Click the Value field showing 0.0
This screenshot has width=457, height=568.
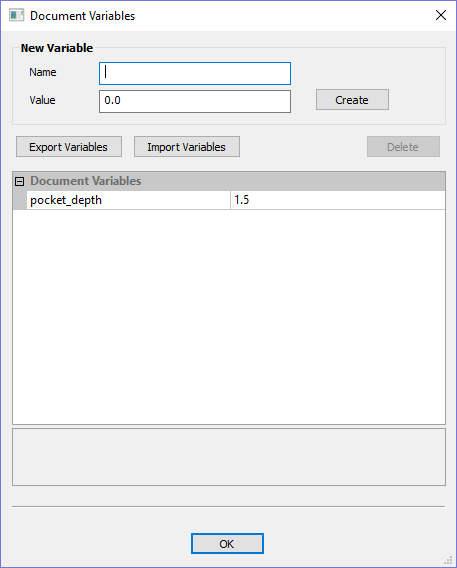pyautogui.click(x=195, y=101)
